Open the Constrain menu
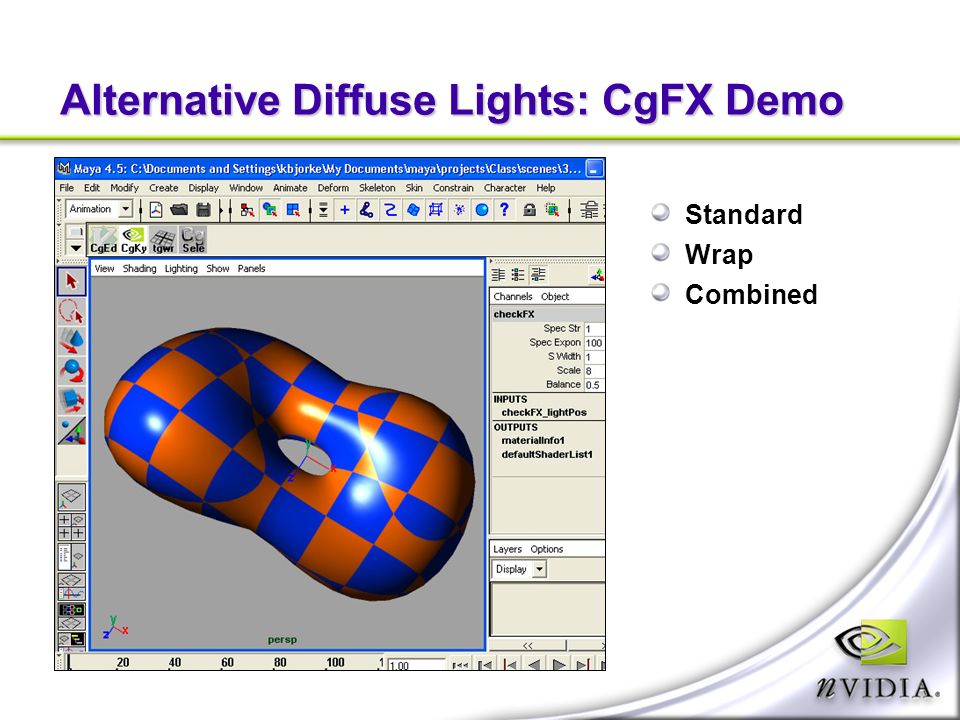The width and height of the screenshot is (960, 720). click(x=453, y=188)
